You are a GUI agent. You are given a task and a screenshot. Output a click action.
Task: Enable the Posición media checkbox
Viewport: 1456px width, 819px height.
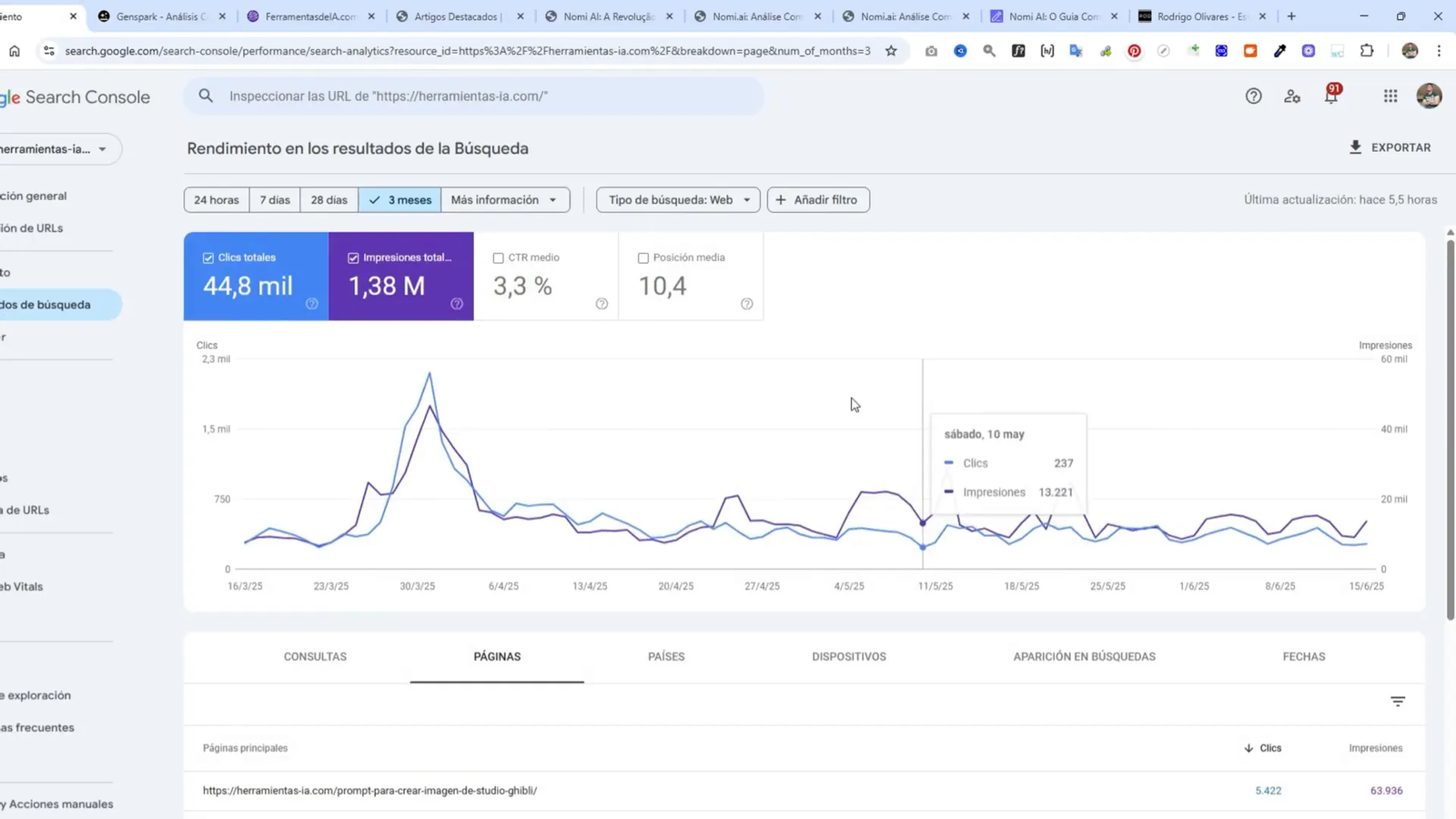point(643,258)
